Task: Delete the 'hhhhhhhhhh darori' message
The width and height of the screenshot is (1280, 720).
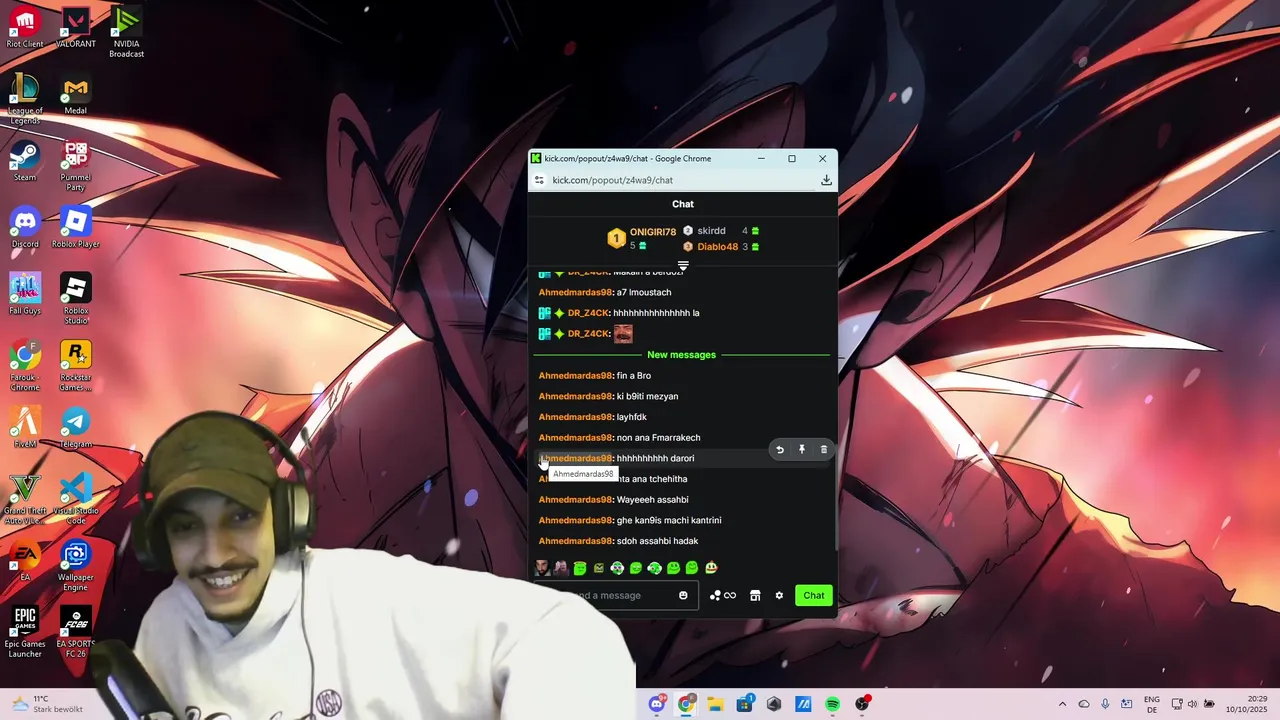Action: (x=824, y=450)
